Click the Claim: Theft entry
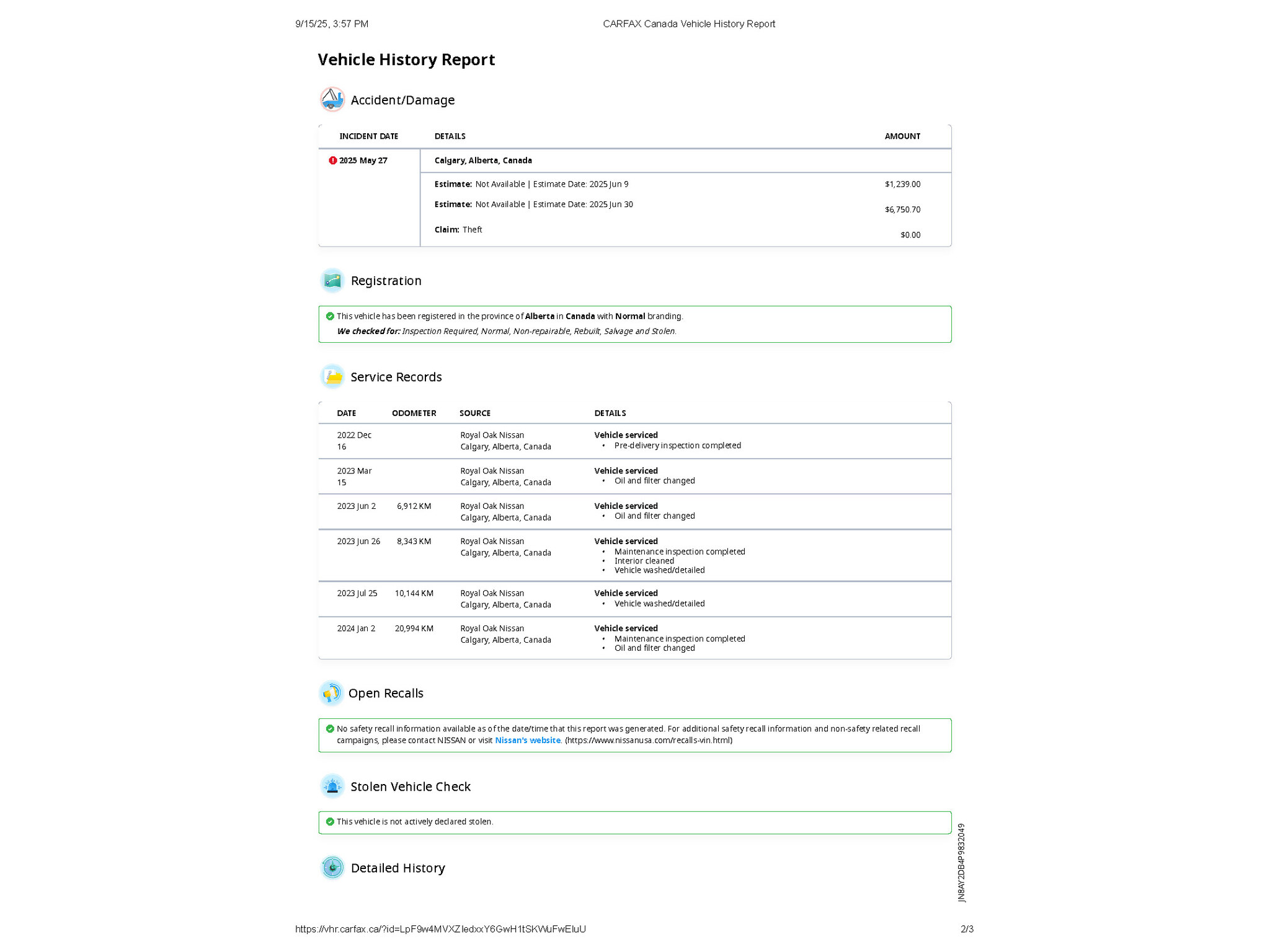The height and width of the screenshot is (952, 1270). (458, 230)
